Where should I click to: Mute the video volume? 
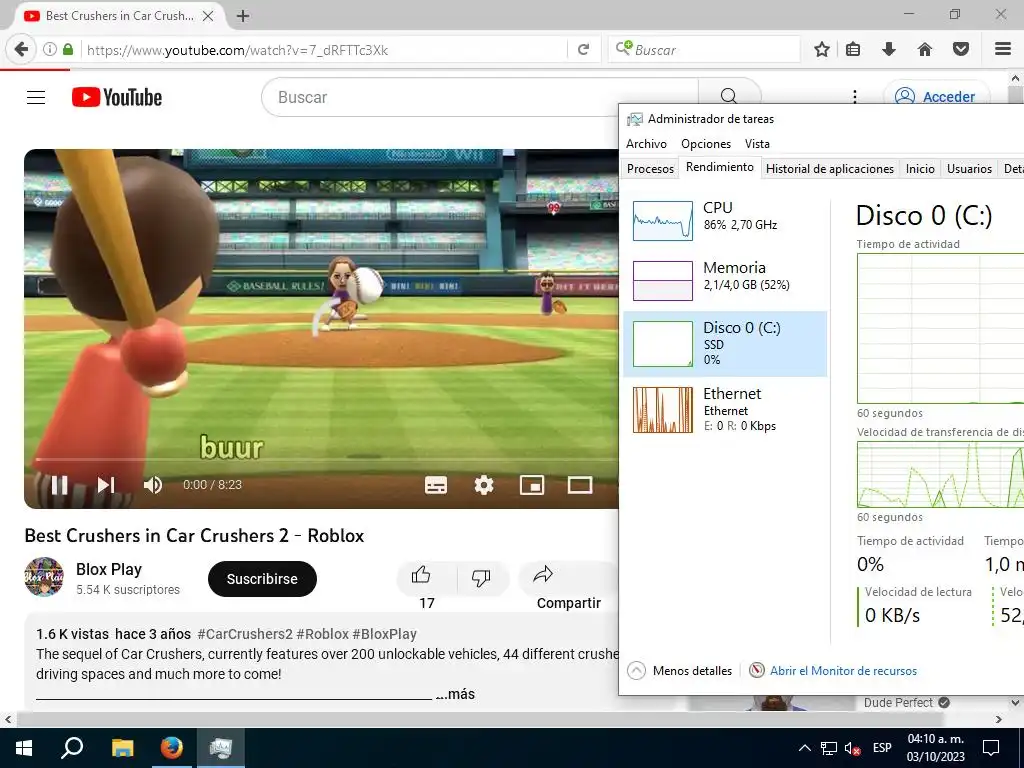click(x=153, y=485)
